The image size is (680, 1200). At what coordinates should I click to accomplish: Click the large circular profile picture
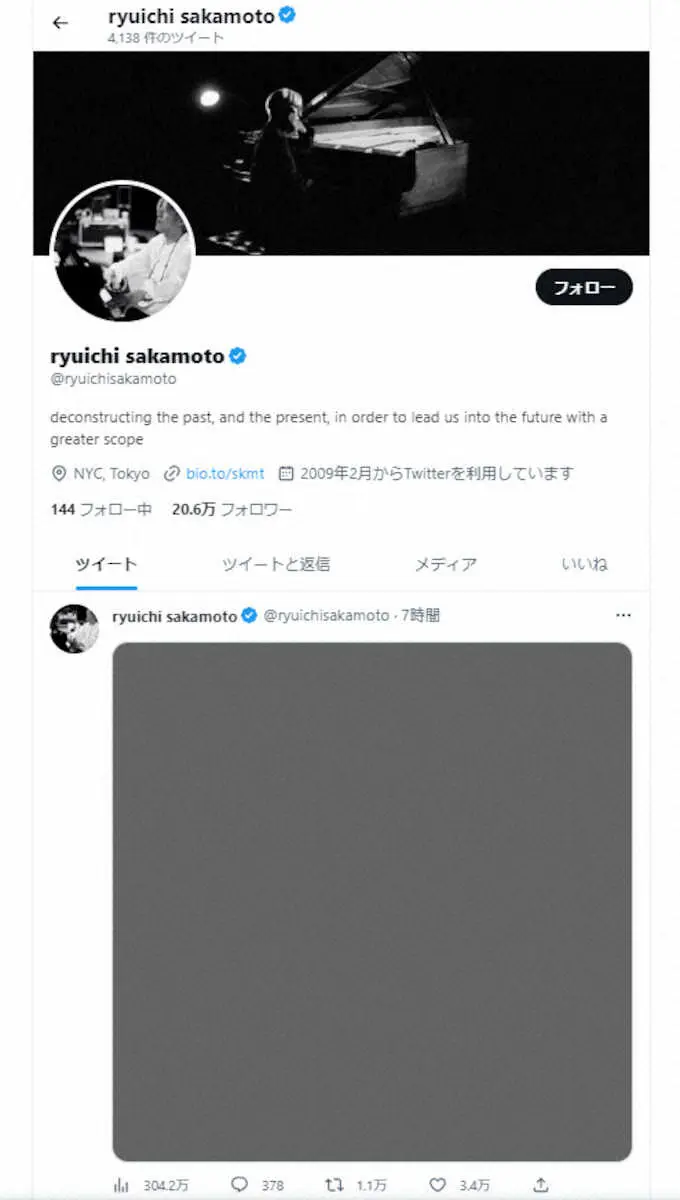coord(122,252)
